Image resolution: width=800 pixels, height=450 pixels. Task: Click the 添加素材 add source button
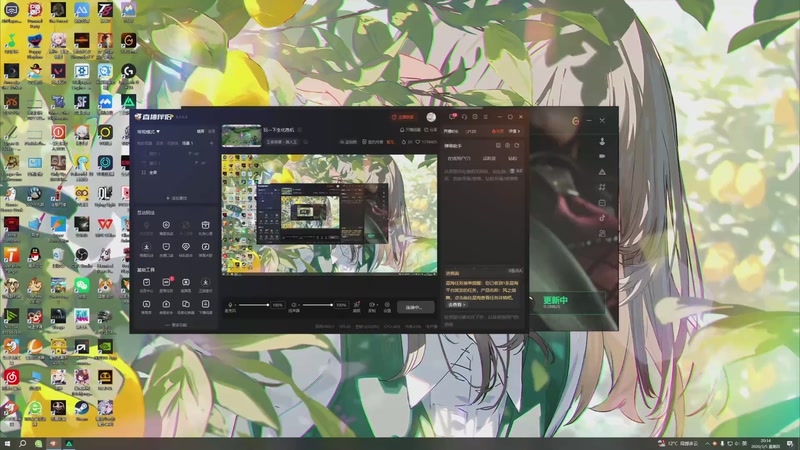tap(177, 198)
